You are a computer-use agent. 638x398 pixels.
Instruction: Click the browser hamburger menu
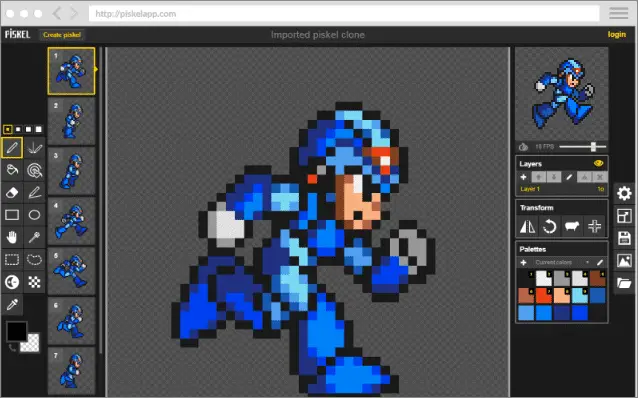618,13
